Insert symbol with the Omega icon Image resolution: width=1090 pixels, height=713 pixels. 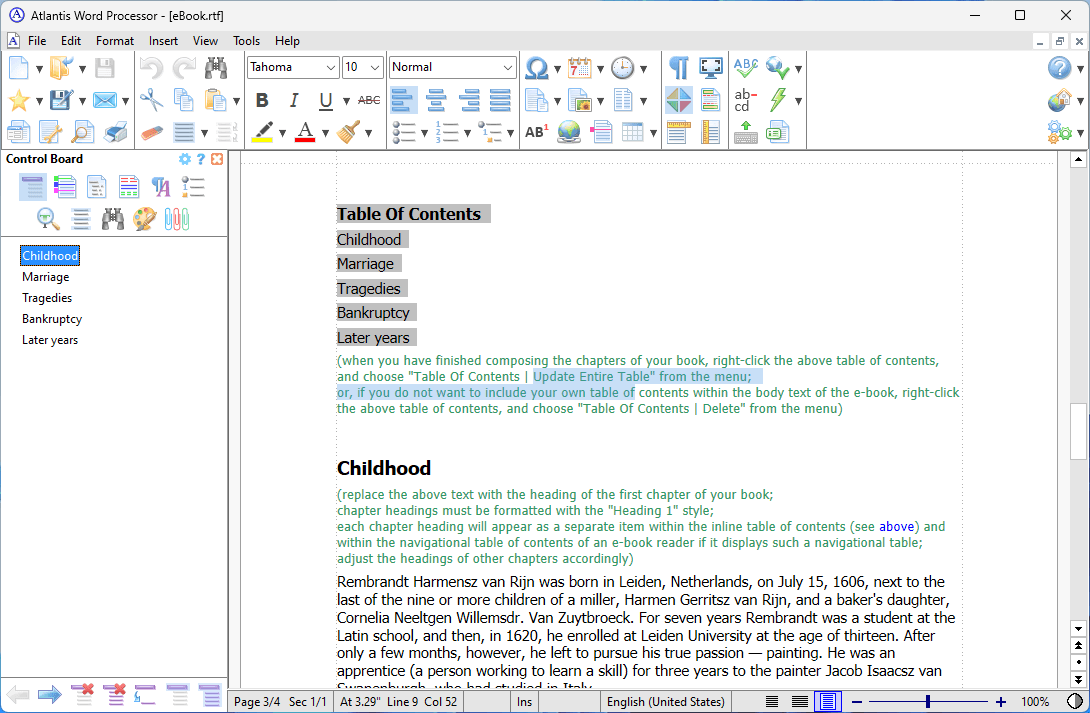point(537,67)
